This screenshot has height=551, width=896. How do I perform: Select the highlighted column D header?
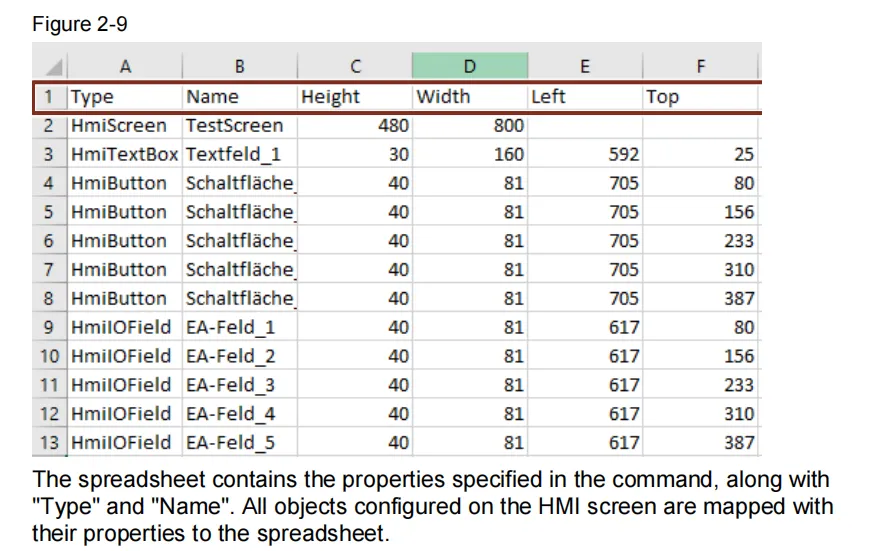tap(469, 67)
